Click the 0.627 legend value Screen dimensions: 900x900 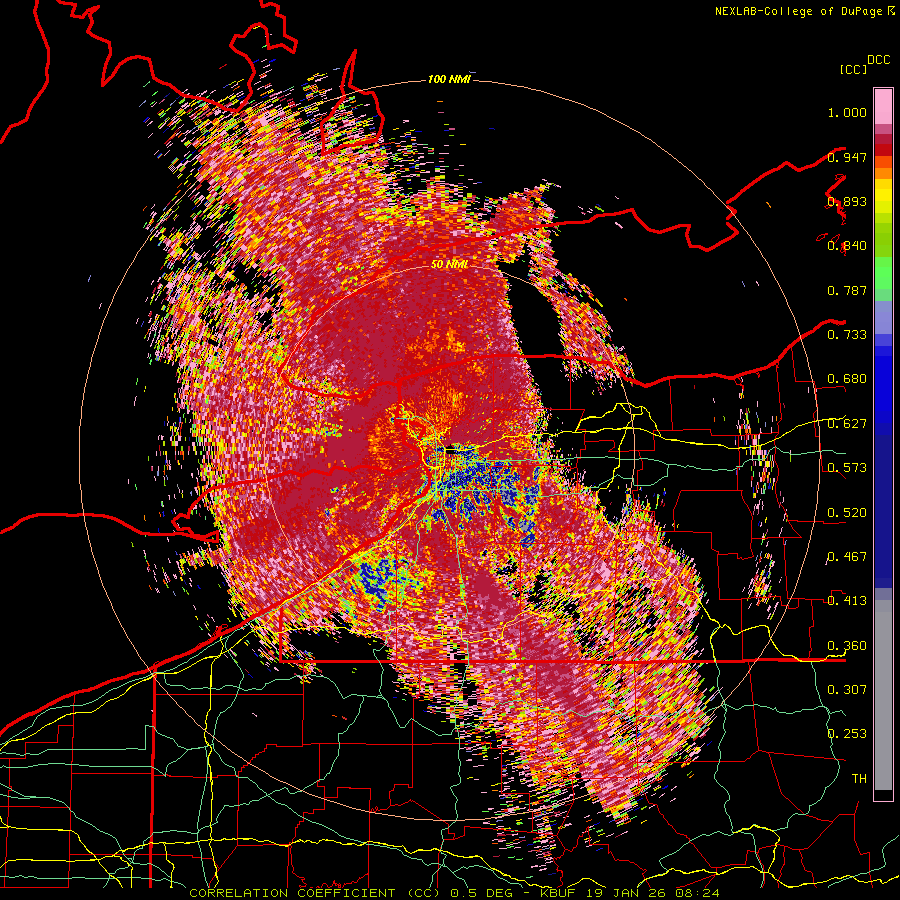pyautogui.click(x=847, y=424)
